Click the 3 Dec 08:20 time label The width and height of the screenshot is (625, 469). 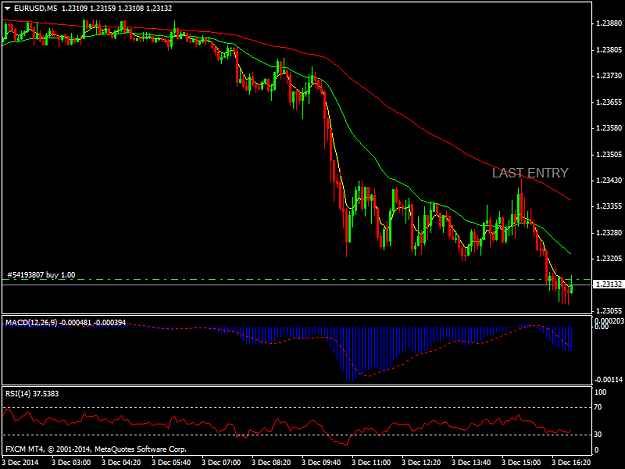click(271, 463)
